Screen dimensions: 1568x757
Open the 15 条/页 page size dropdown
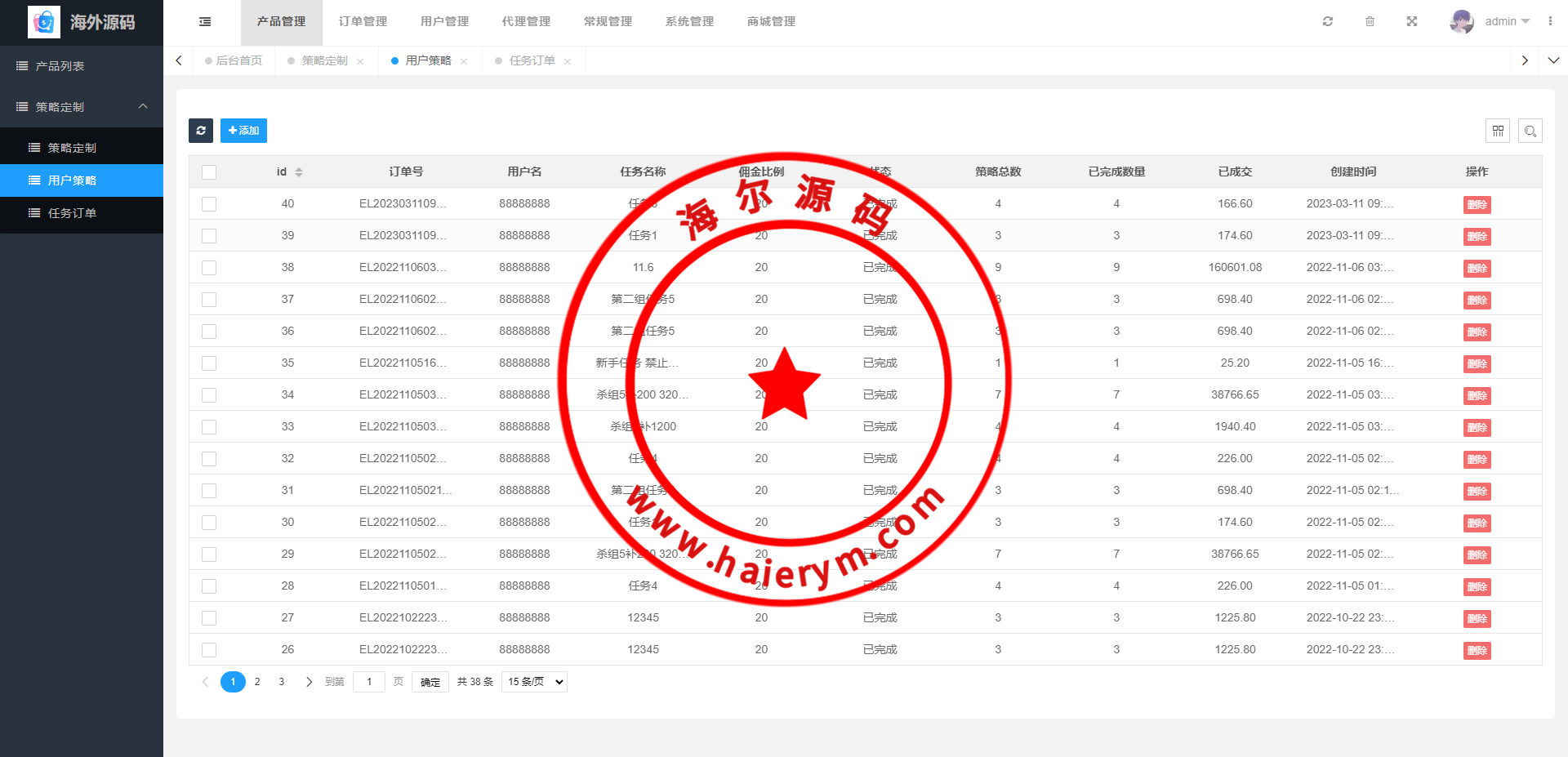coord(535,682)
